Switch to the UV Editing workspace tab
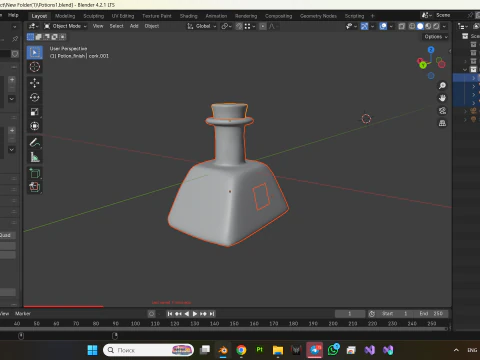The height and width of the screenshot is (360, 480). pyautogui.click(x=123, y=16)
